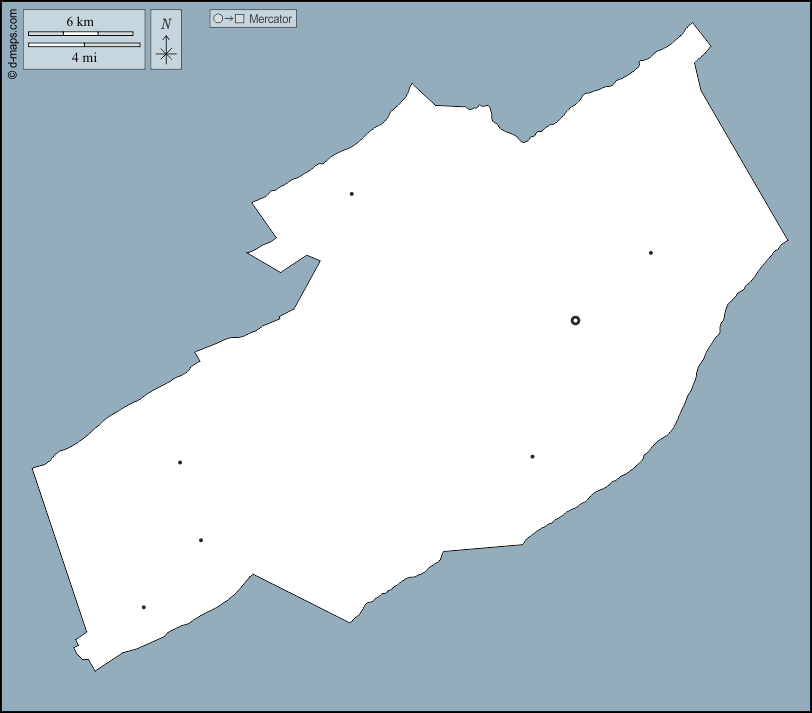Click the city dot south of the capital ring
812x713 pixels.
click(x=532, y=457)
